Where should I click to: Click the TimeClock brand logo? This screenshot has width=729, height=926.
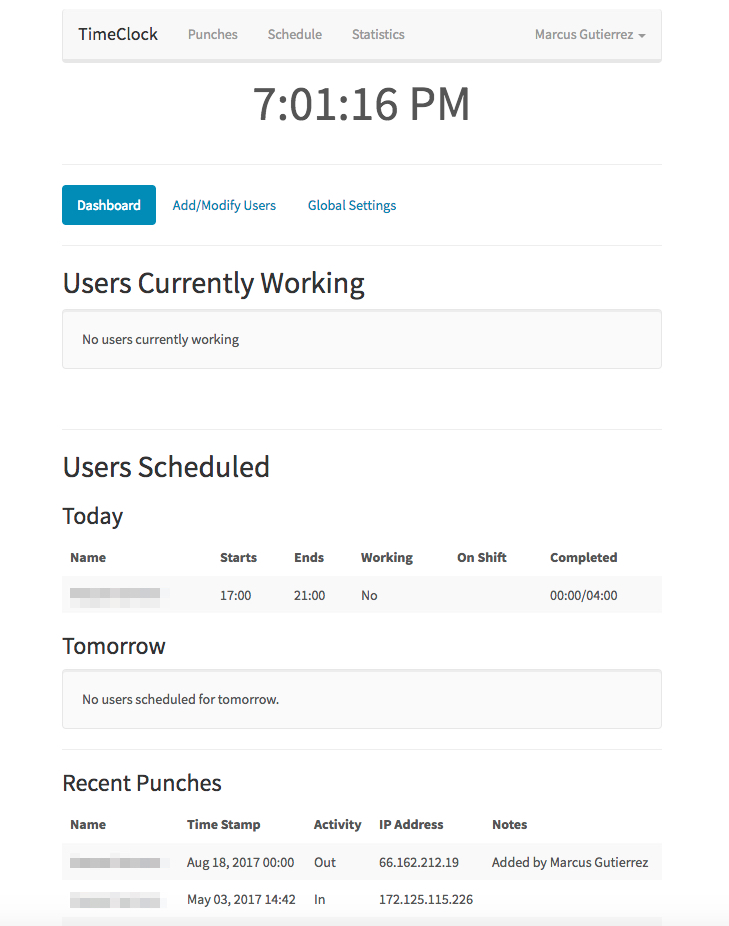coord(117,33)
